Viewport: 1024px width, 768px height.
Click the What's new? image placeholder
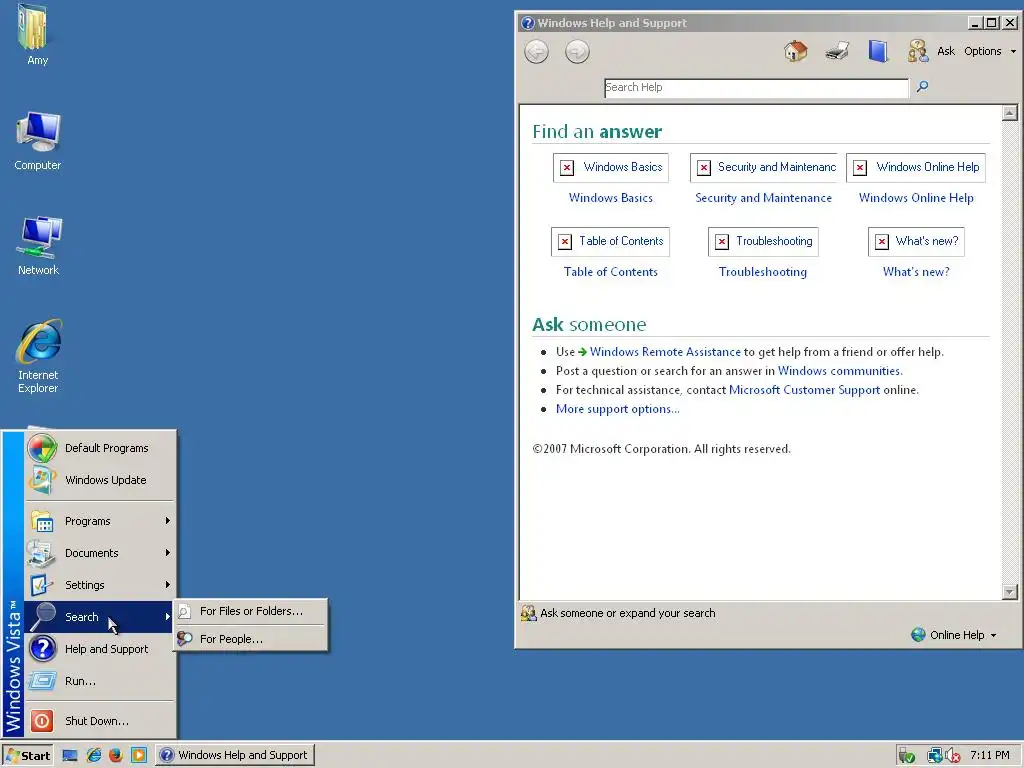[916, 241]
